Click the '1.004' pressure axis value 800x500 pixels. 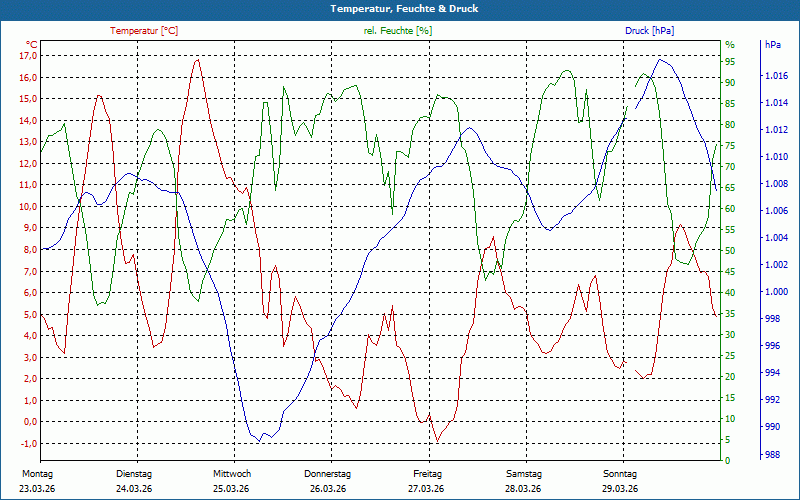pyautogui.click(x=777, y=238)
